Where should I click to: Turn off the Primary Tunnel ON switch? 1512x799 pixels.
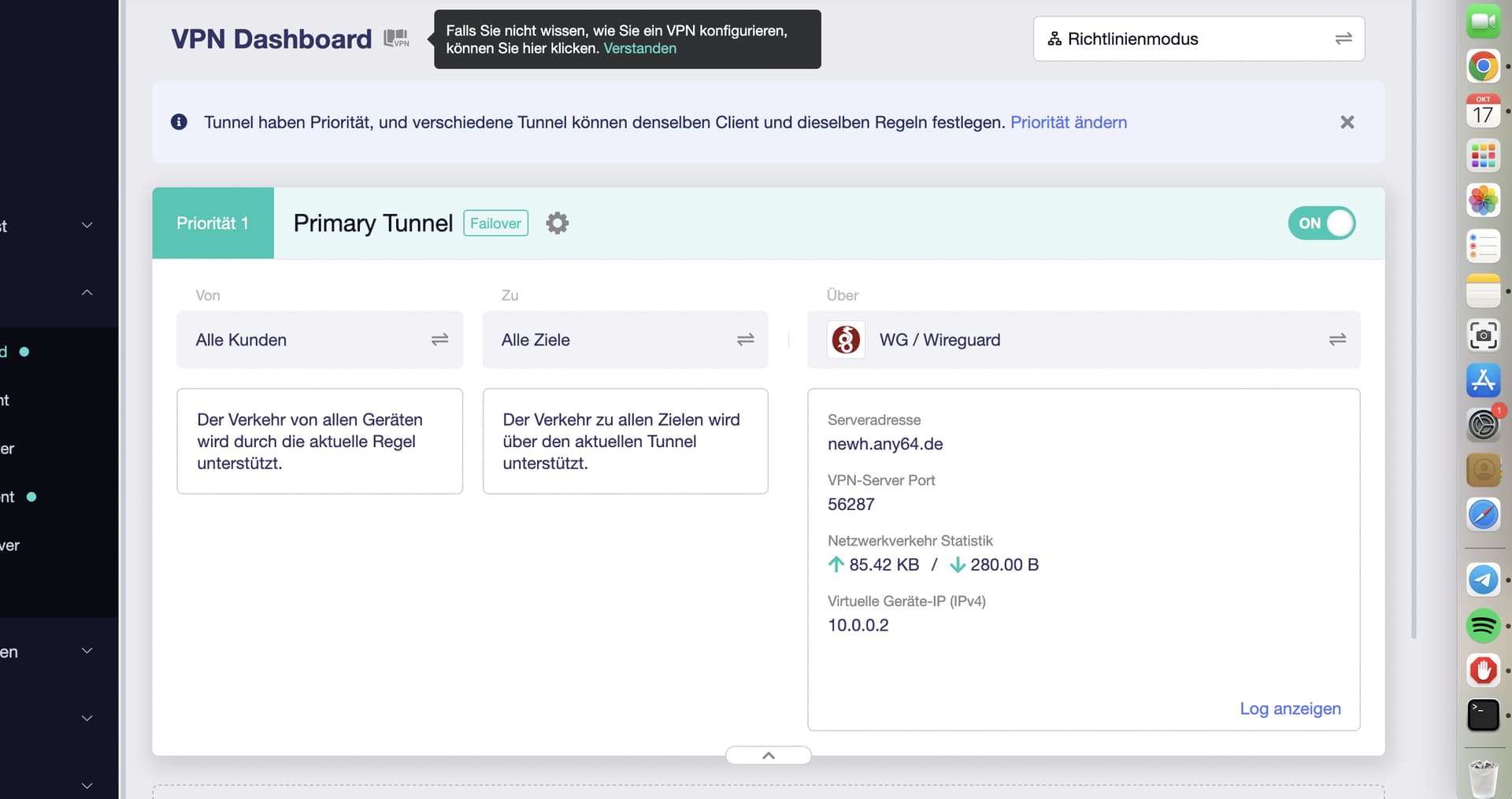click(x=1321, y=224)
